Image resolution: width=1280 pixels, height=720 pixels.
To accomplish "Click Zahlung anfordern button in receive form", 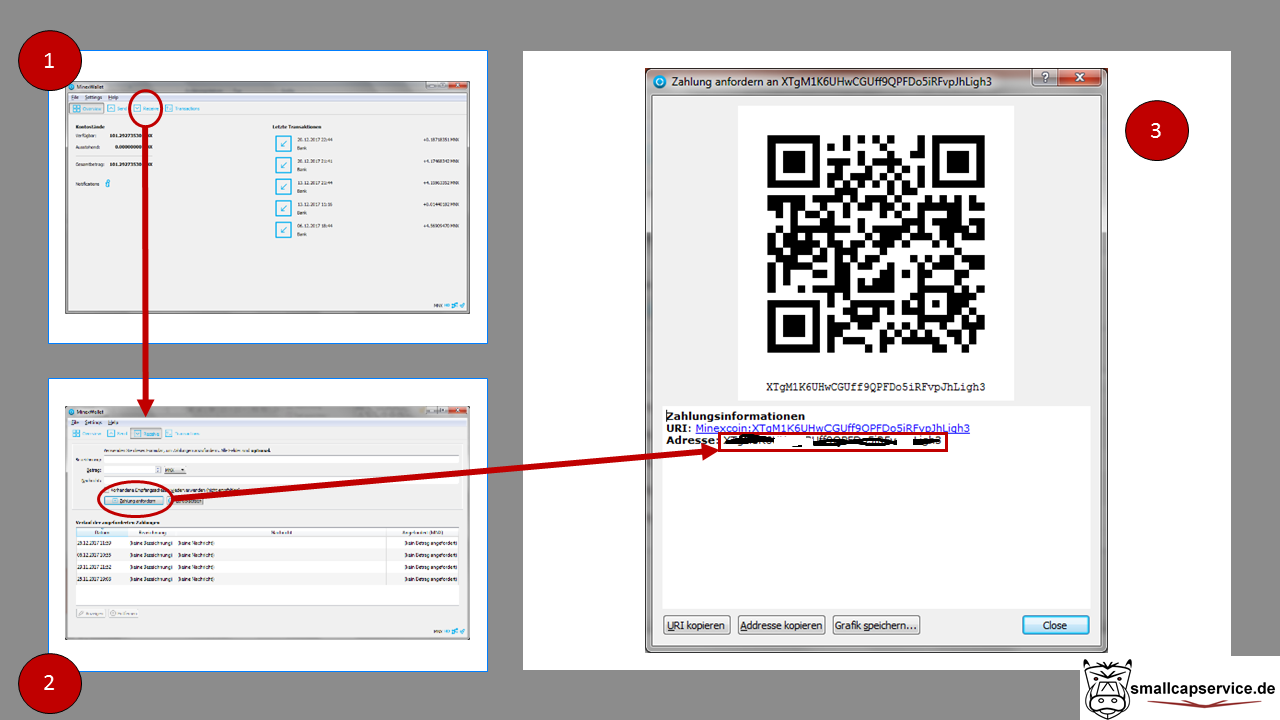I will [133, 500].
